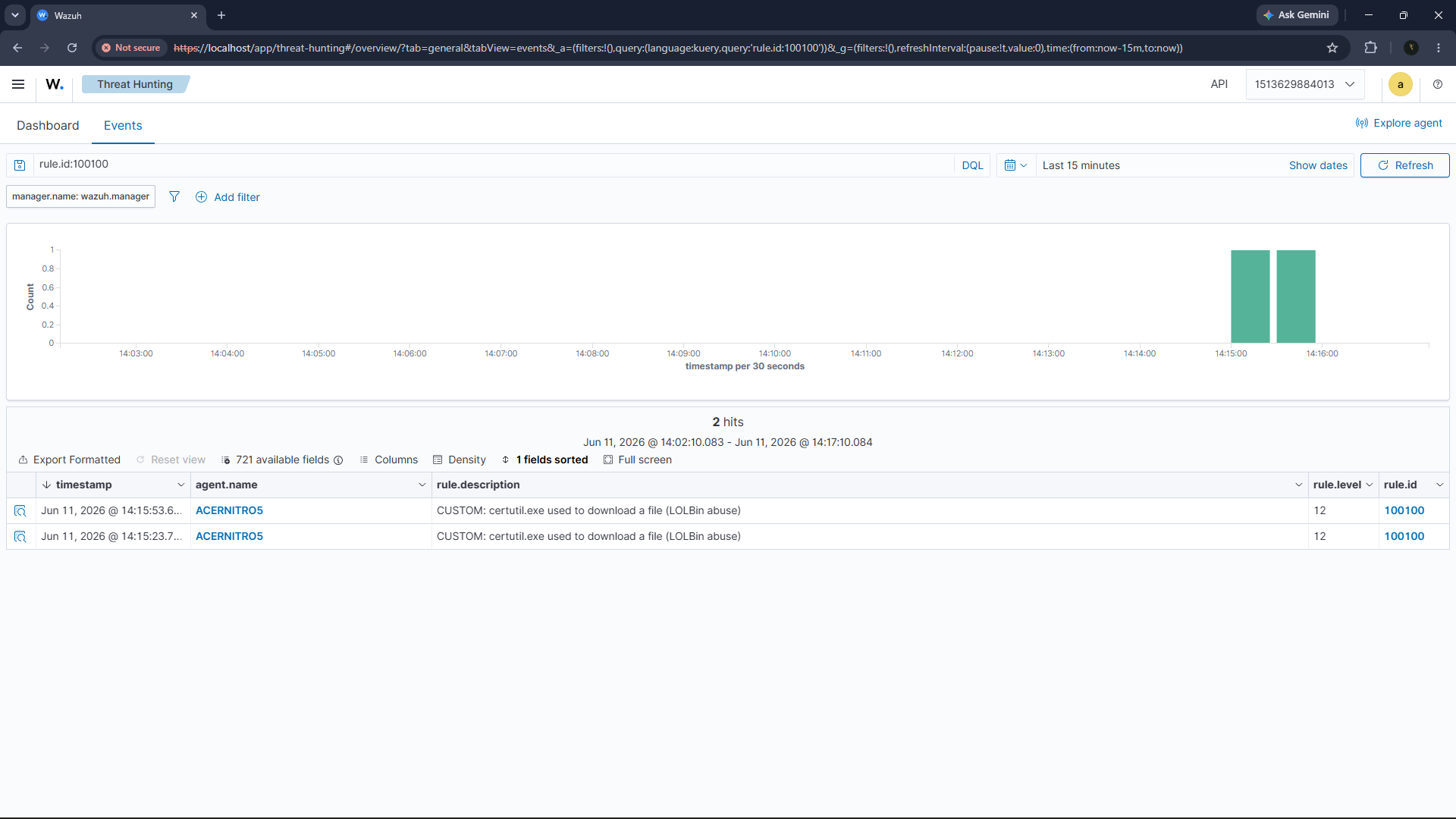The height and width of the screenshot is (819, 1456).
Task: Click the available fields info icon
Action: point(338,460)
